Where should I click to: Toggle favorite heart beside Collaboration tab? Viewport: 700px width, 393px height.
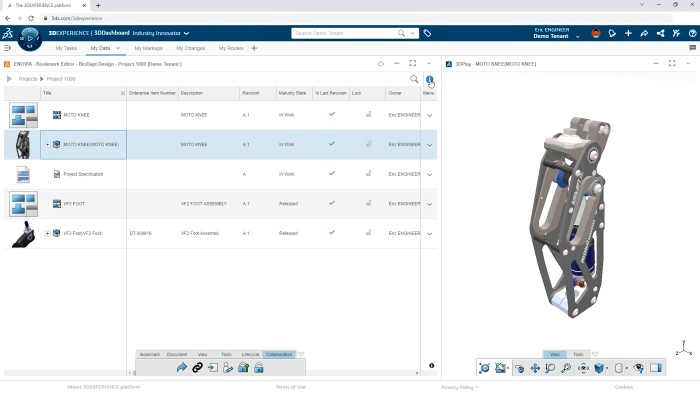[301, 354]
